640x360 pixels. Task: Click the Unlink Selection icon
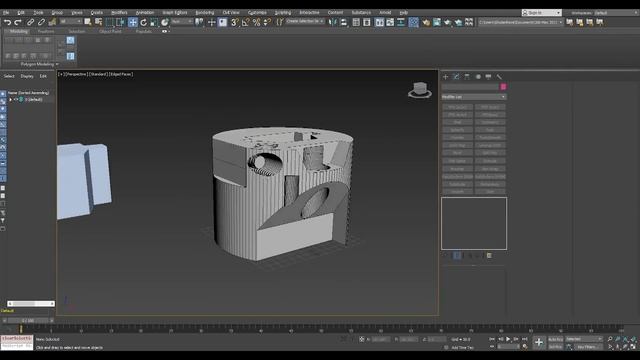[41, 22]
